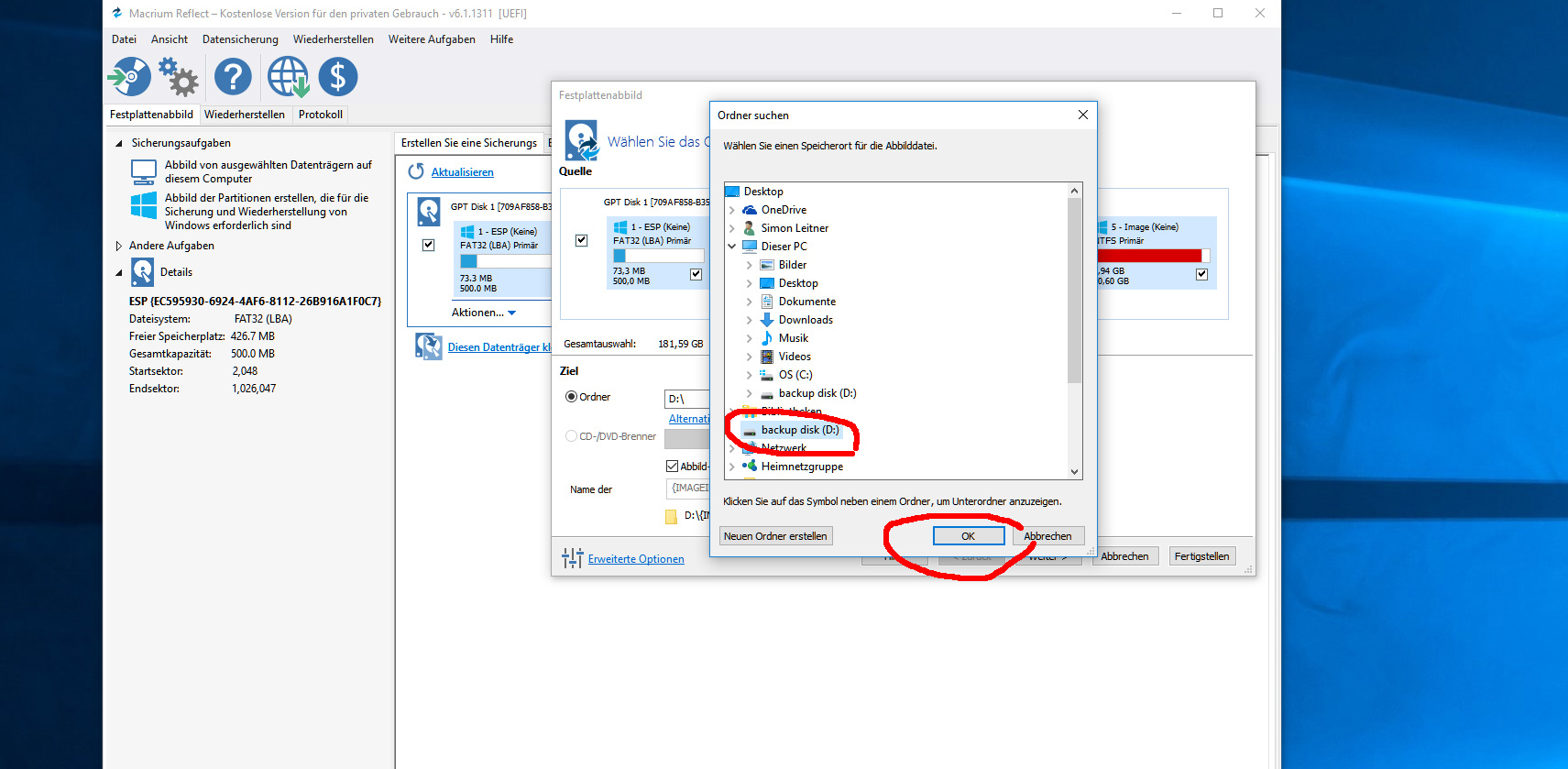This screenshot has height=769, width=1568.
Task: Expand the OneDrive tree node
Action: click(x=731, y=210)
